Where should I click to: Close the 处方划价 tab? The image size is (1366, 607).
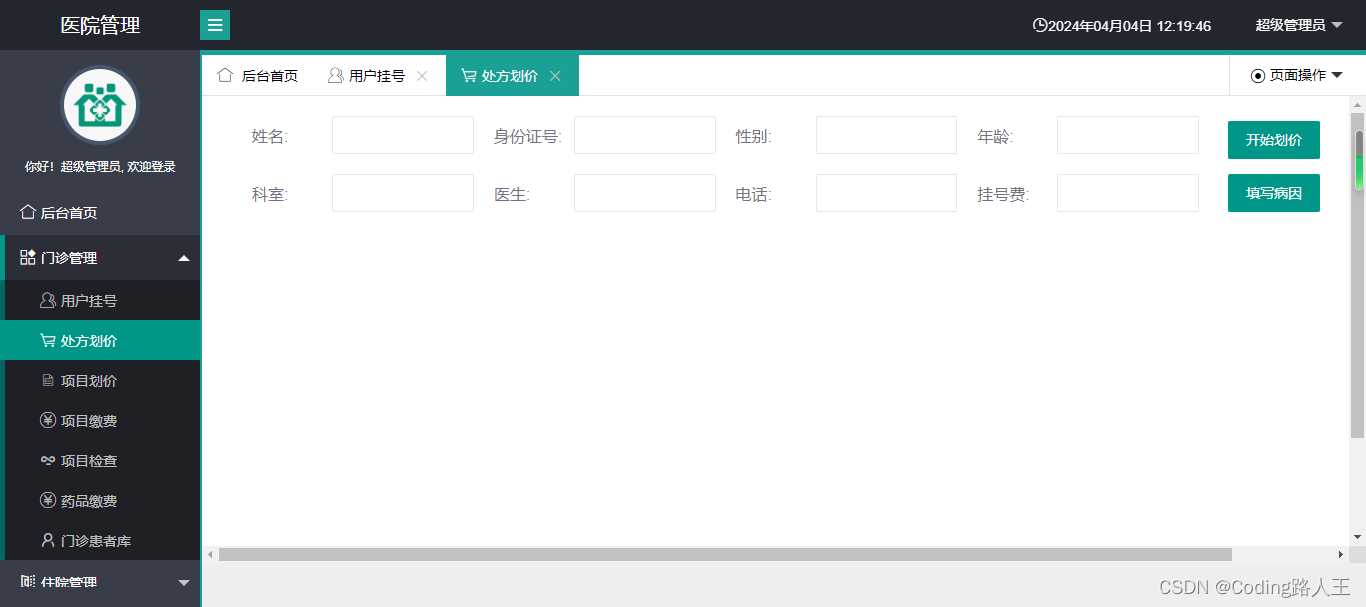click(x=555, y=75)
